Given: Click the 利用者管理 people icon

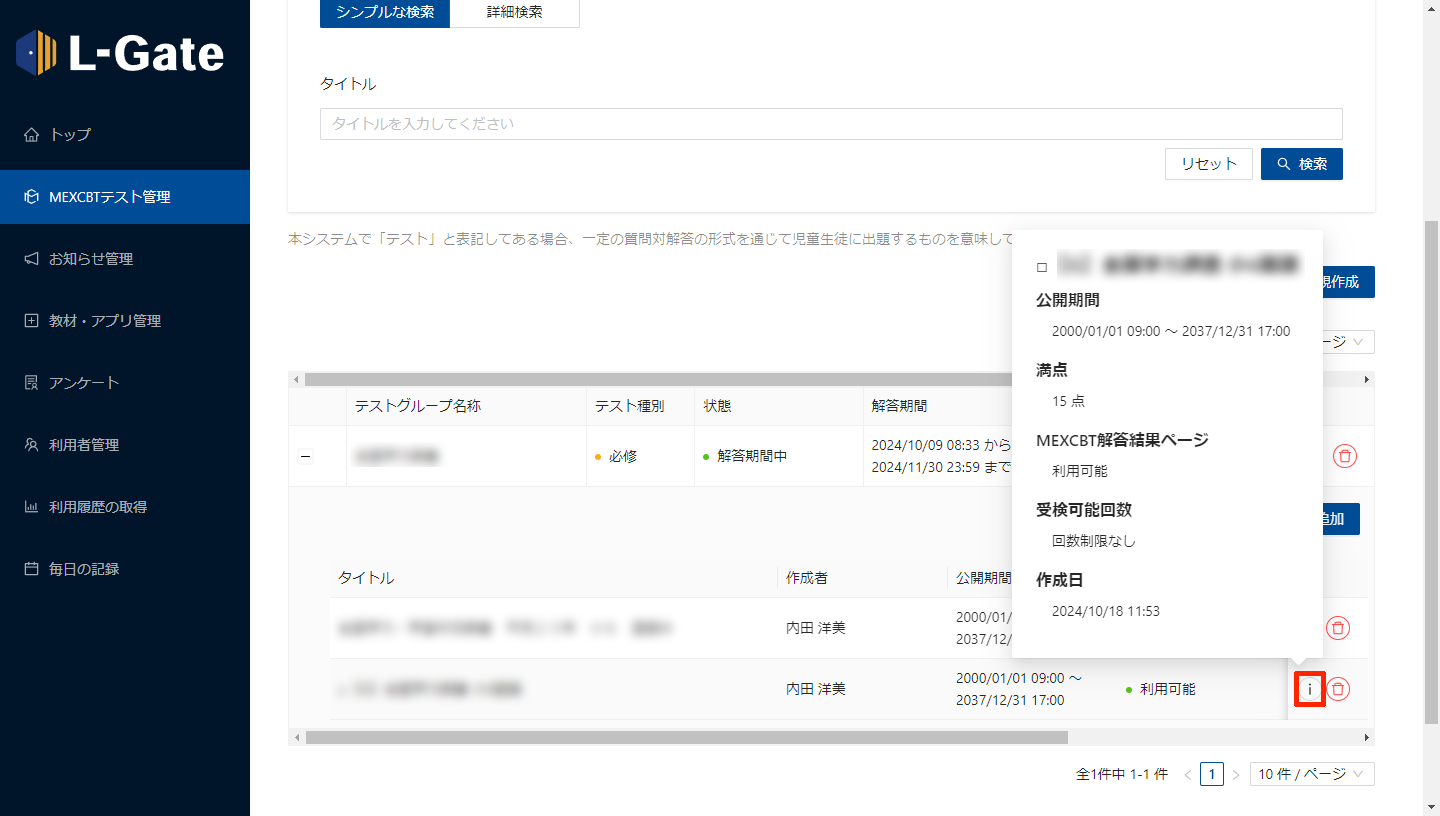Looking at the screenshot, I should (31, 445).
